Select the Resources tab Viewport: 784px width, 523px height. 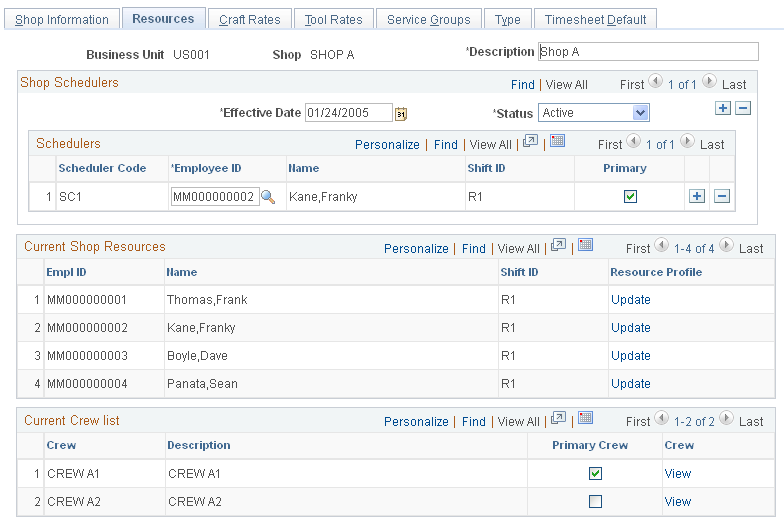point(163,18)
